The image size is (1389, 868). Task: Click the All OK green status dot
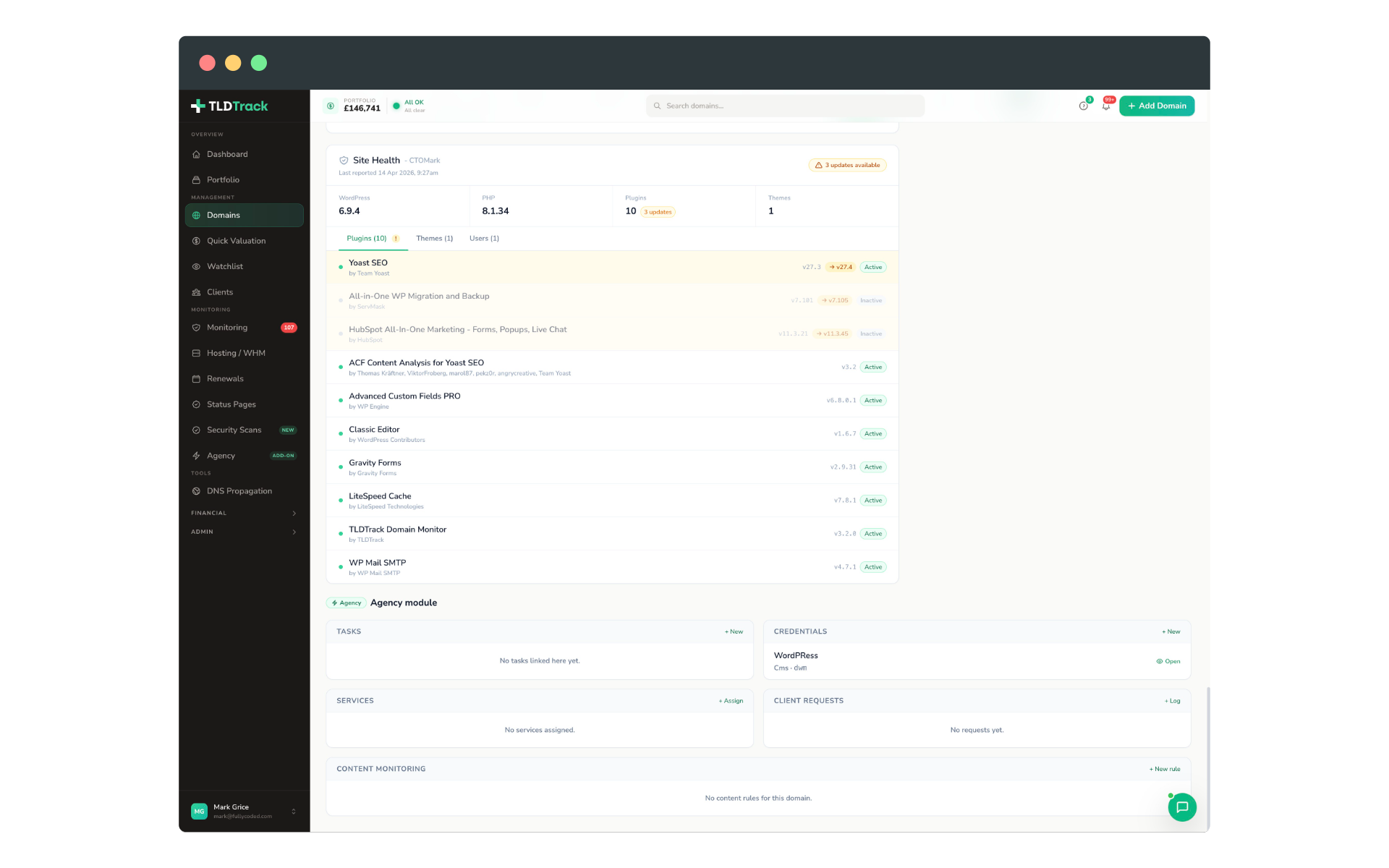click(x=396, y=106)
